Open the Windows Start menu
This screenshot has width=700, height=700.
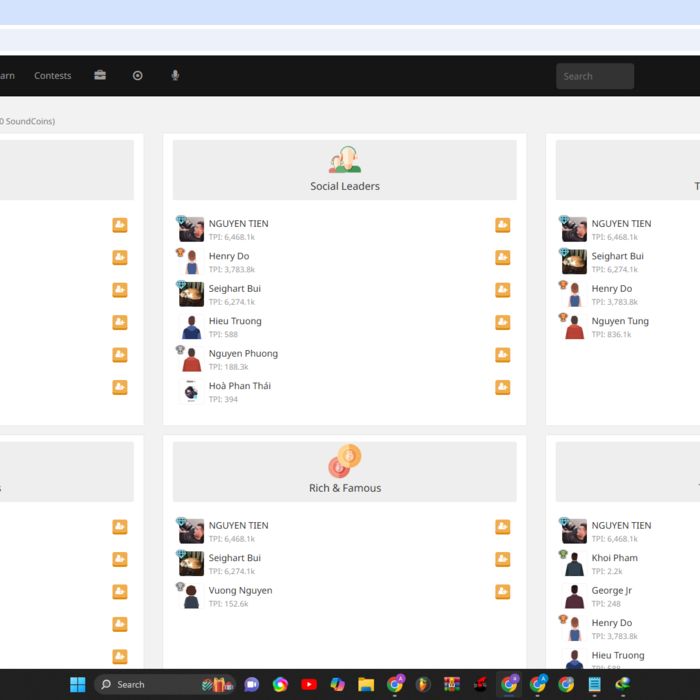click(x=78, y=685)
